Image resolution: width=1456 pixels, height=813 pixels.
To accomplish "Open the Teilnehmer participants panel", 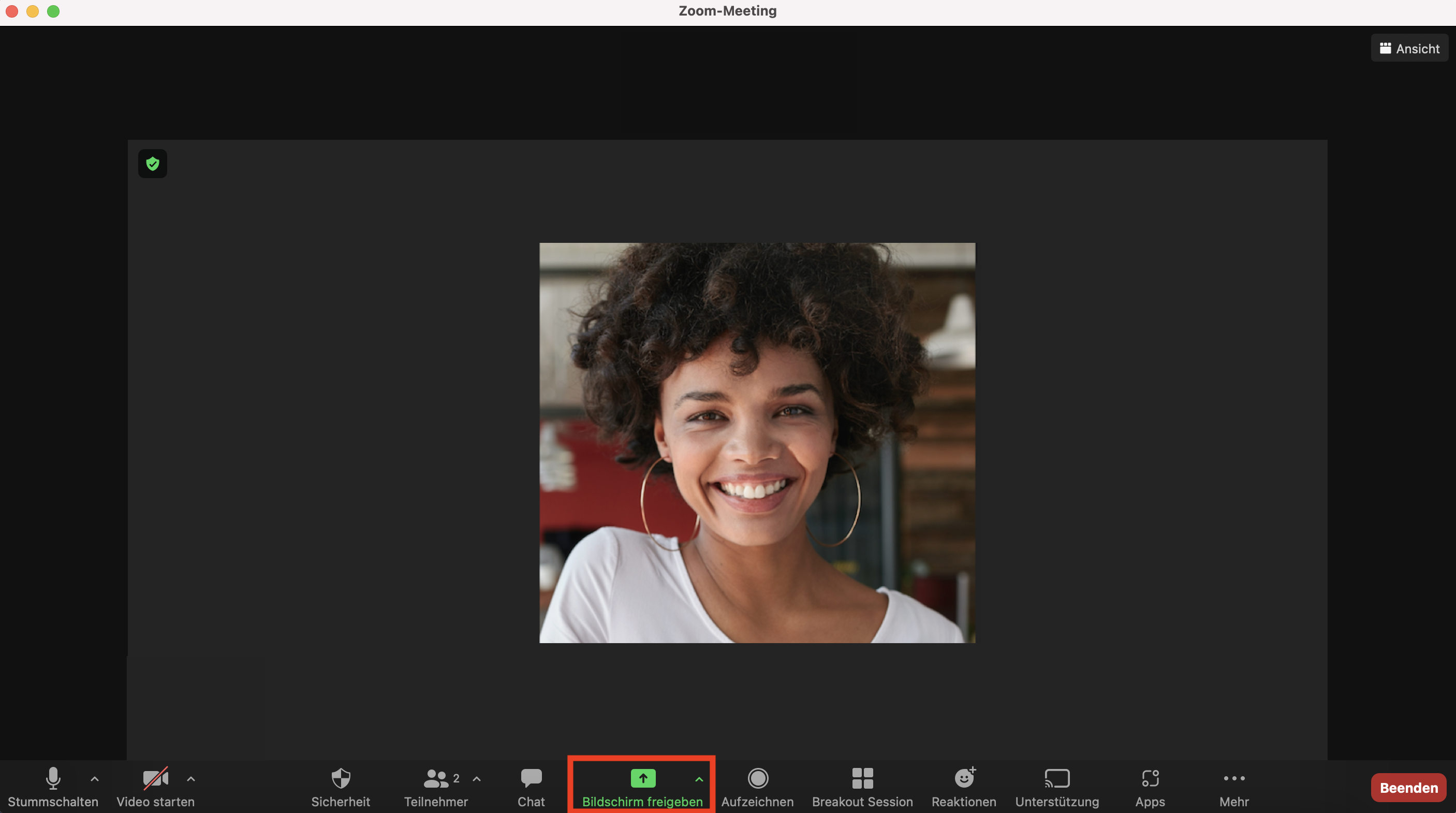I will [436, 787].
